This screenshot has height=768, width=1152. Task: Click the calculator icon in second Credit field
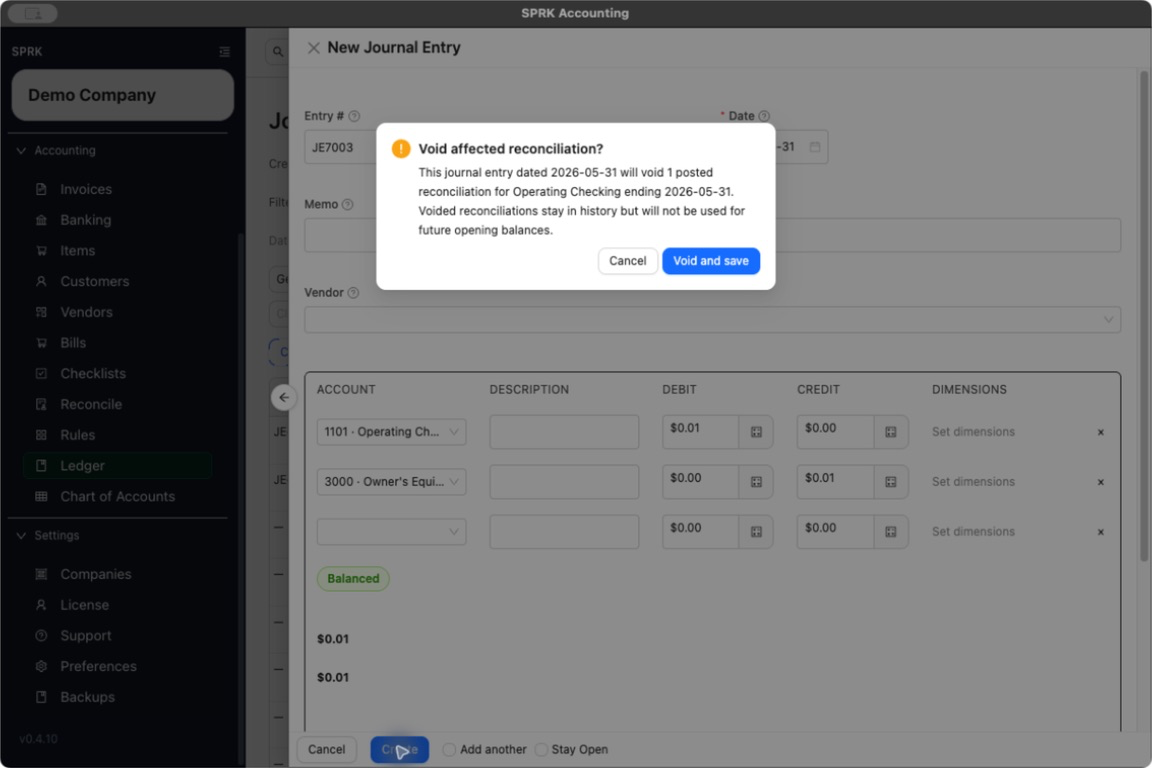click(x=890, y=482)
